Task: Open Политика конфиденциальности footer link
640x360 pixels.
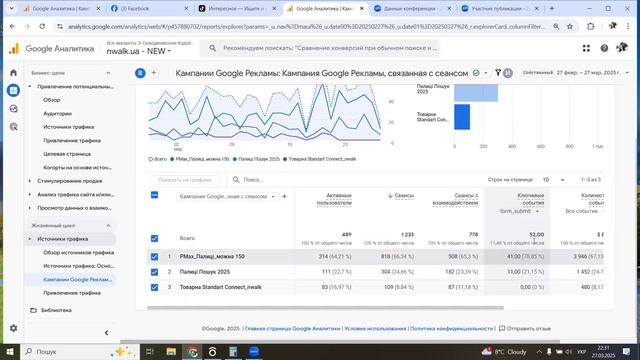Action: (x=451, y=328)
